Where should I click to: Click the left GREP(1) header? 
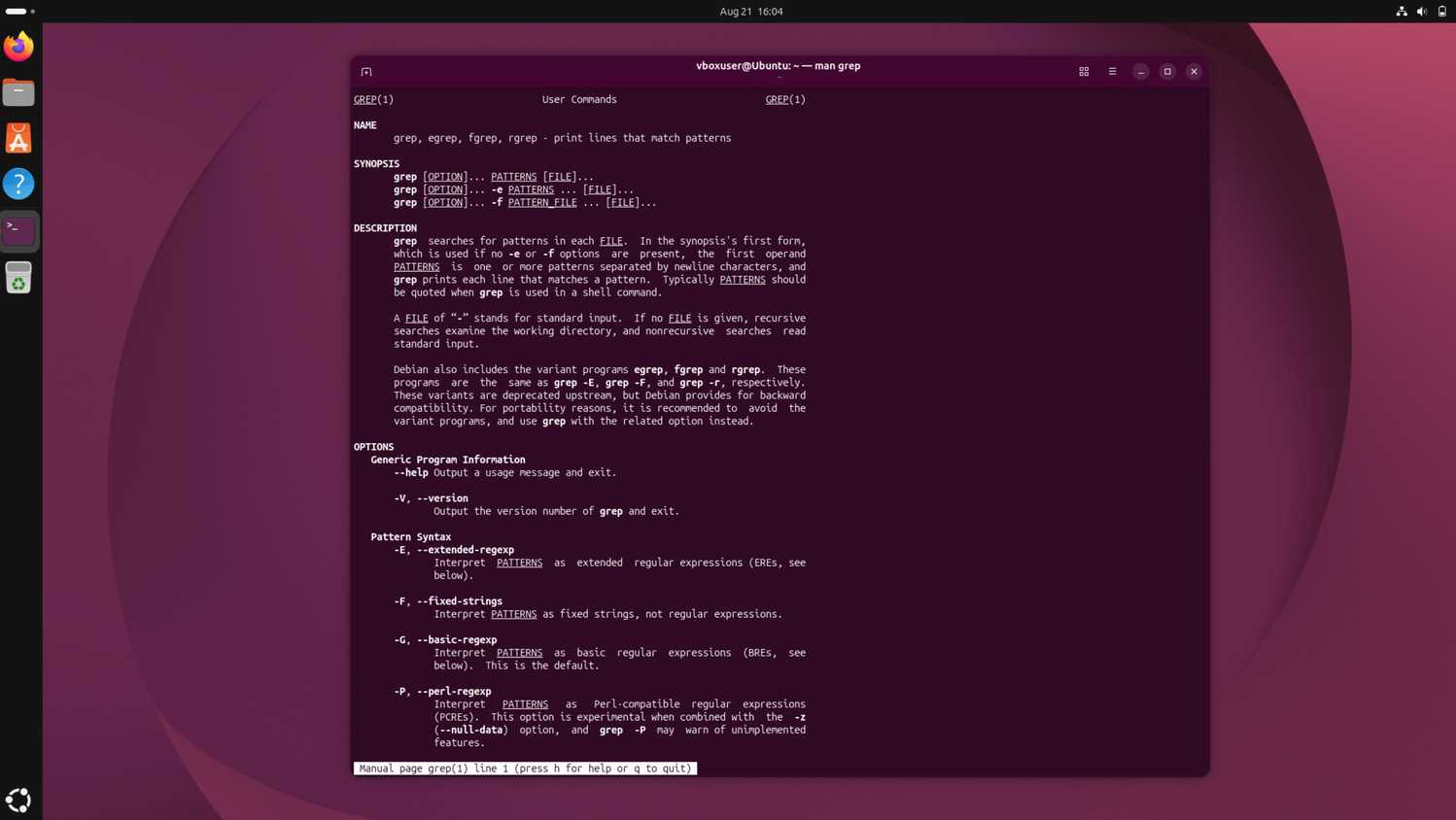click(374, 99)
